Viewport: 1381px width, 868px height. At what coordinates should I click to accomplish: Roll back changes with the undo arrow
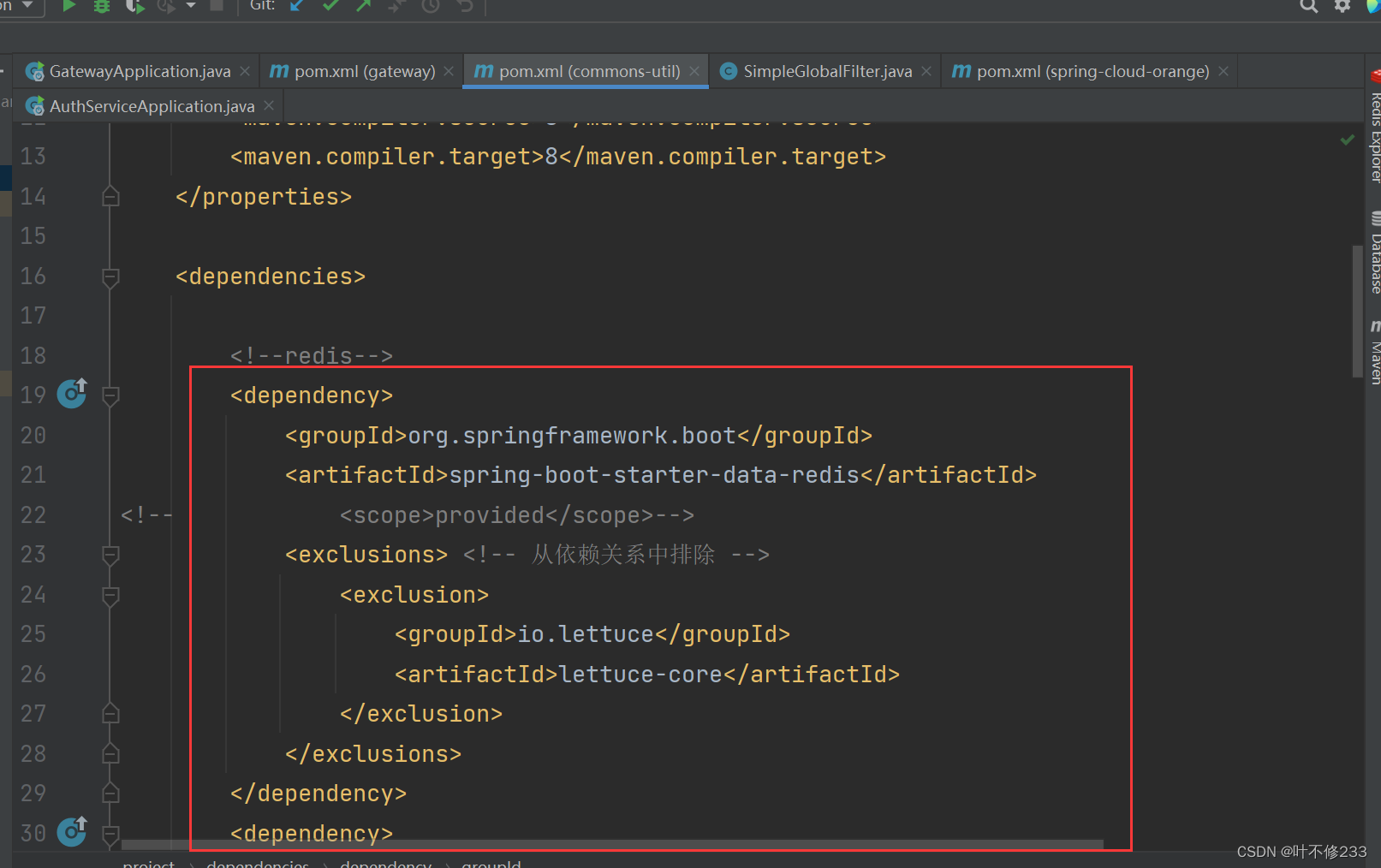point(465,6)
